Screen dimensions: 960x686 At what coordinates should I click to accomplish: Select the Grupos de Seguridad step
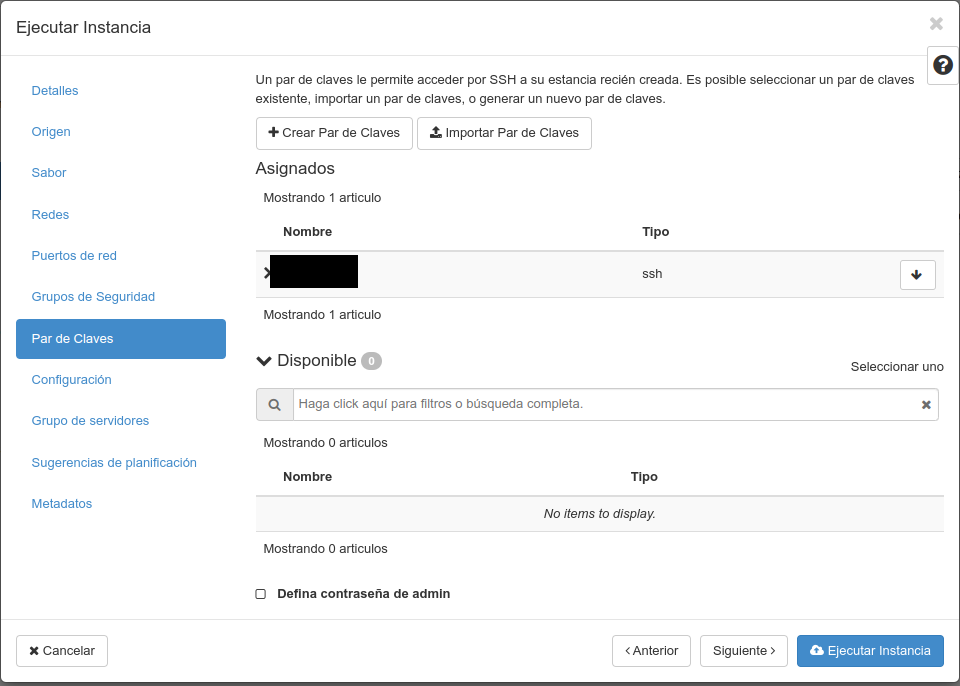coord(93,296)
